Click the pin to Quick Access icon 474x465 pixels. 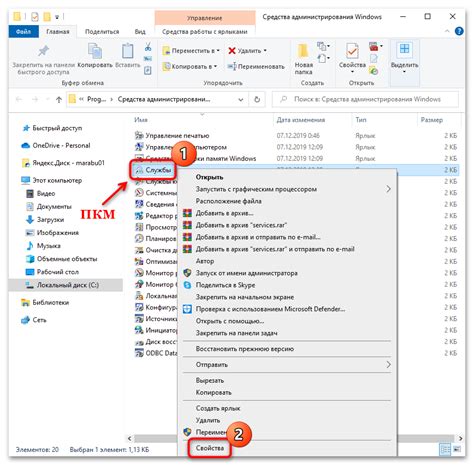point(43,51)
